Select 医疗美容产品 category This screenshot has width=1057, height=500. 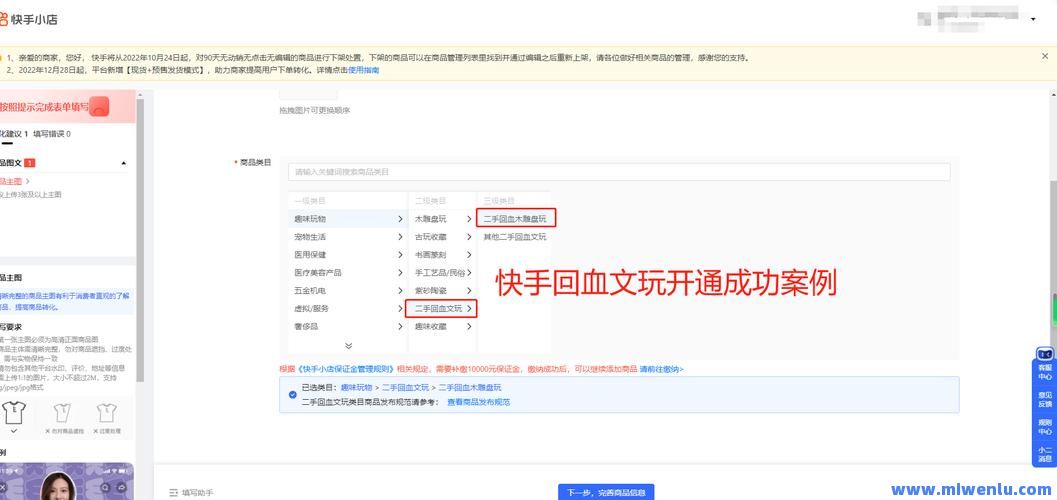click(318, 273)
